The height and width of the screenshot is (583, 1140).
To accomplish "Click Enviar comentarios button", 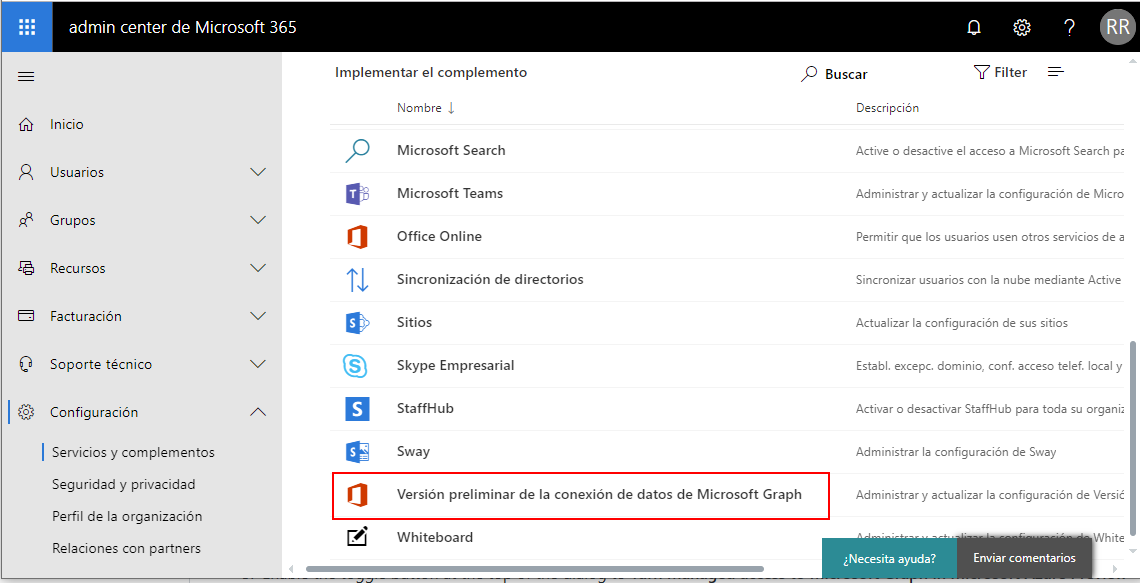I will (1025, 558).
